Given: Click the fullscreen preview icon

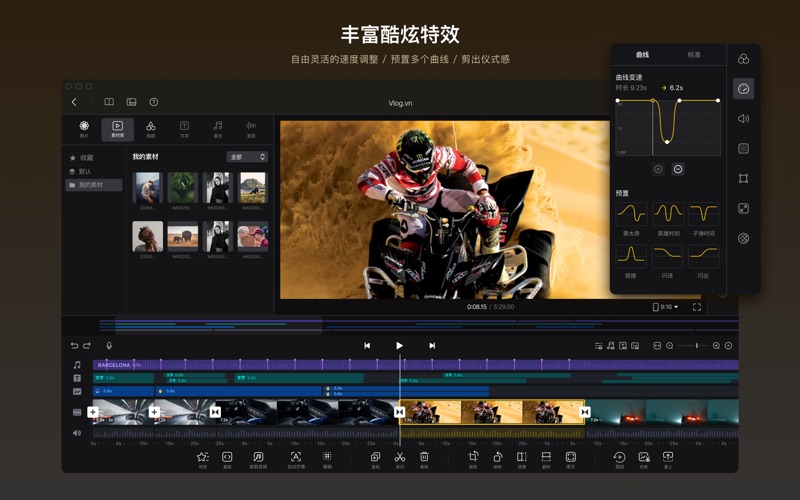Looking at the screenshot, I should pos(696,307).
